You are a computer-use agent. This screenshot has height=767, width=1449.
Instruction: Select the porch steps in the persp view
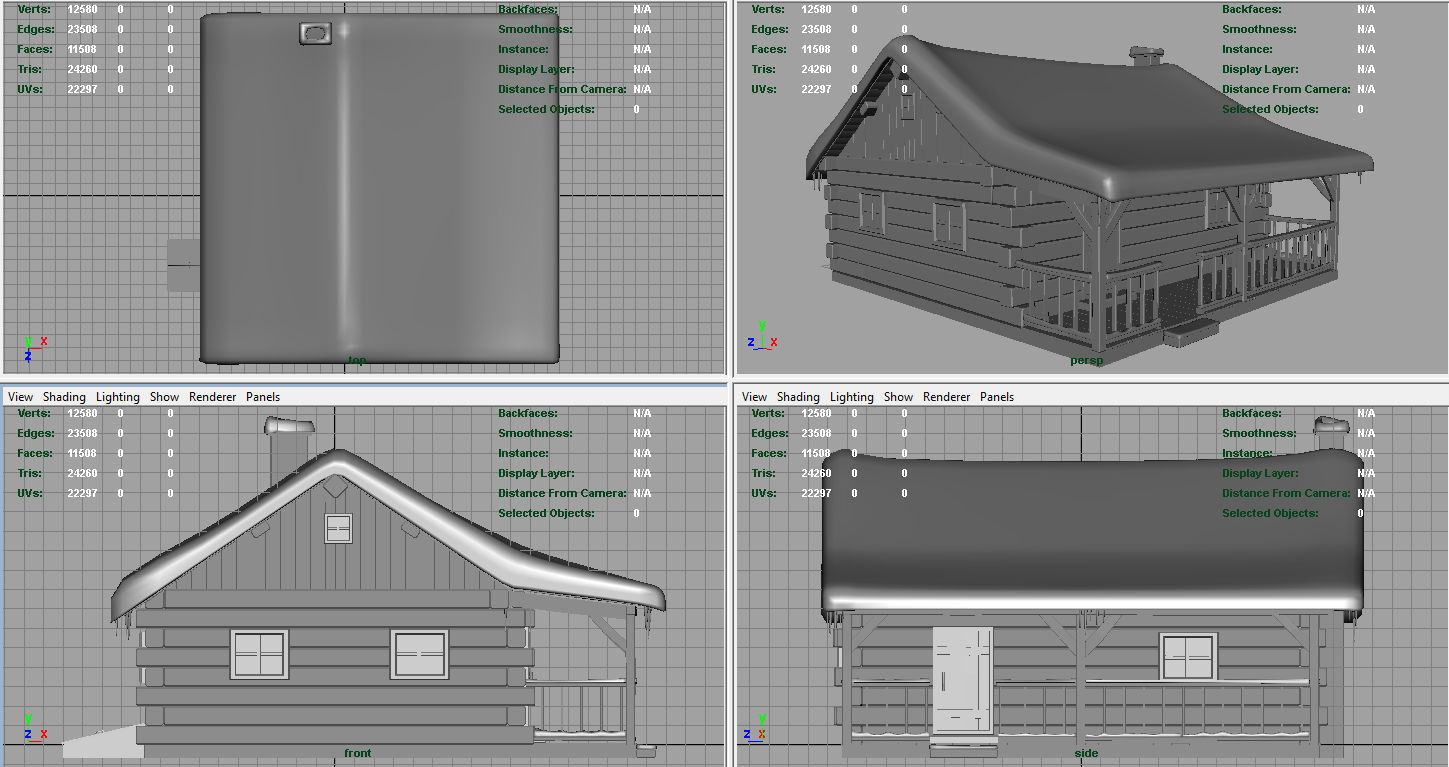1190,333
